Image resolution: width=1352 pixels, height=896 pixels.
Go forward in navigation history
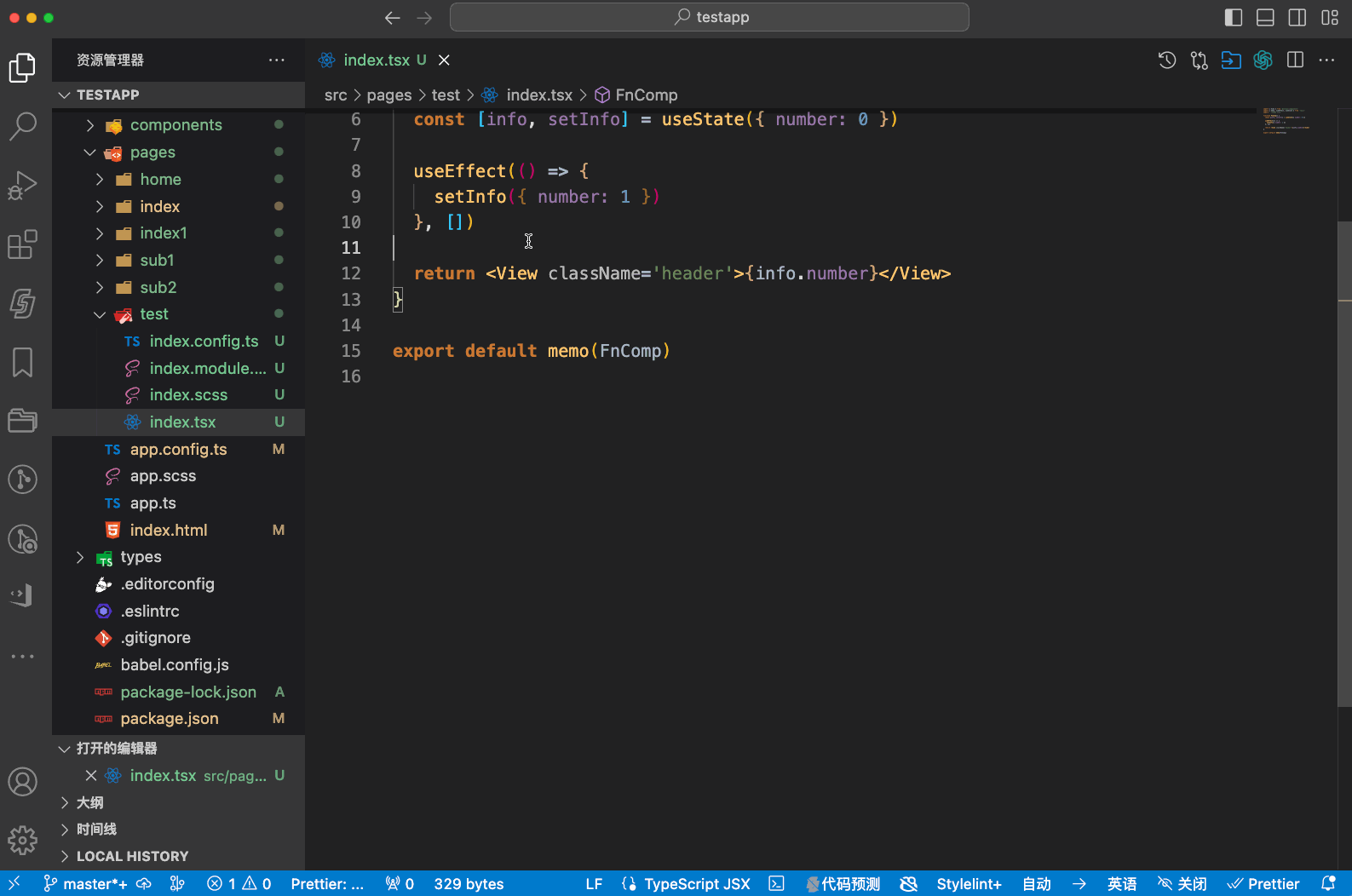(424, 18)
